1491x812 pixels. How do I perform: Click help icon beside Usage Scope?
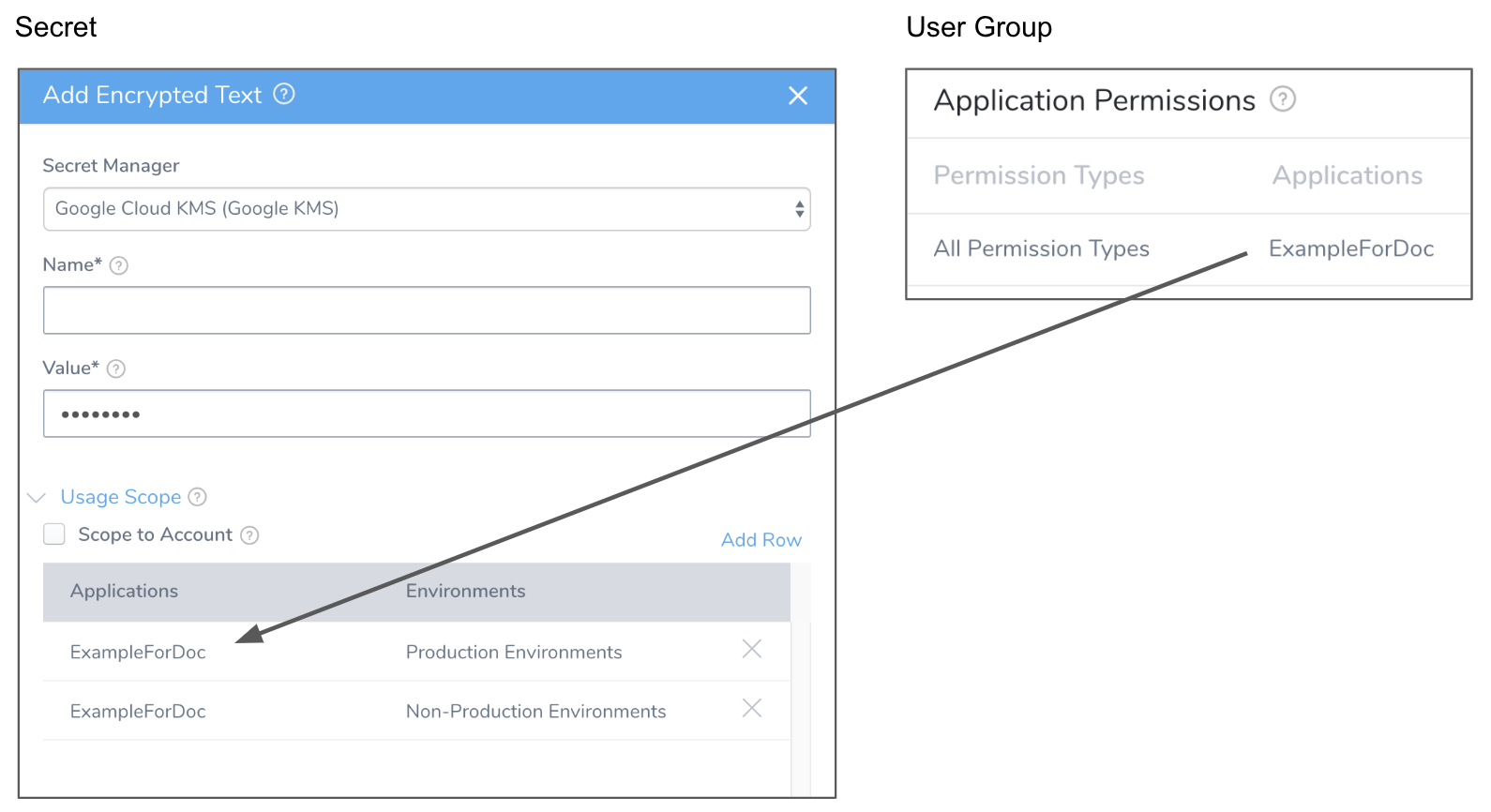tap(198, 497)
